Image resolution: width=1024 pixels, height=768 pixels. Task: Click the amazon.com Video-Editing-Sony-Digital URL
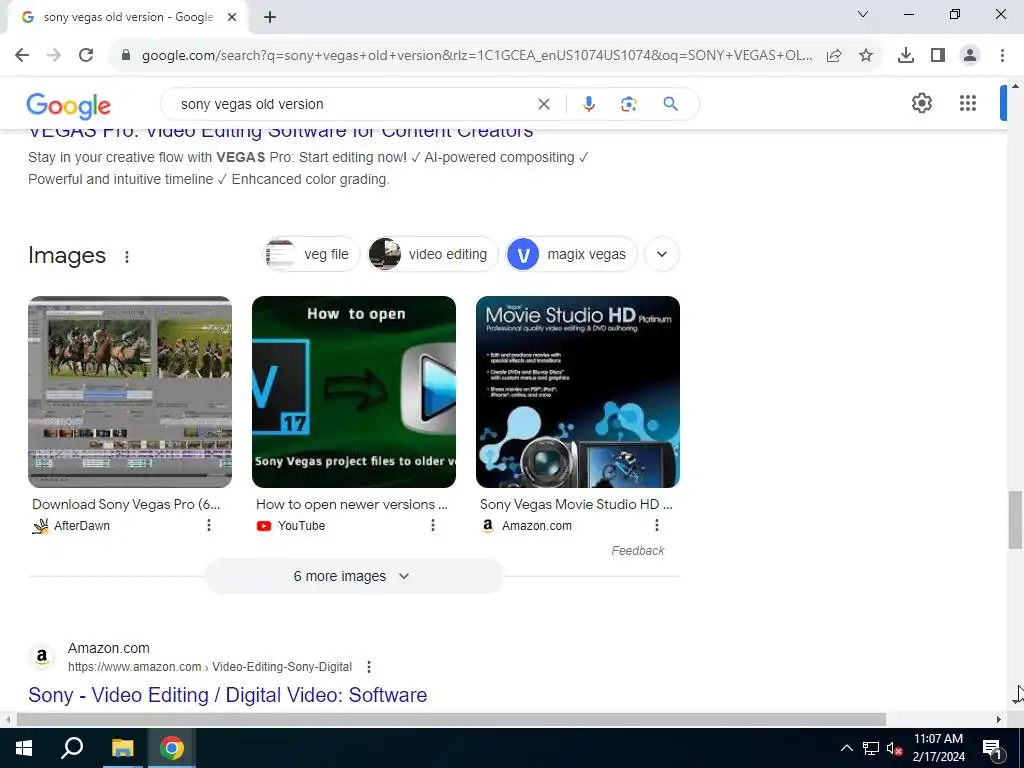[x=210, y=667]
